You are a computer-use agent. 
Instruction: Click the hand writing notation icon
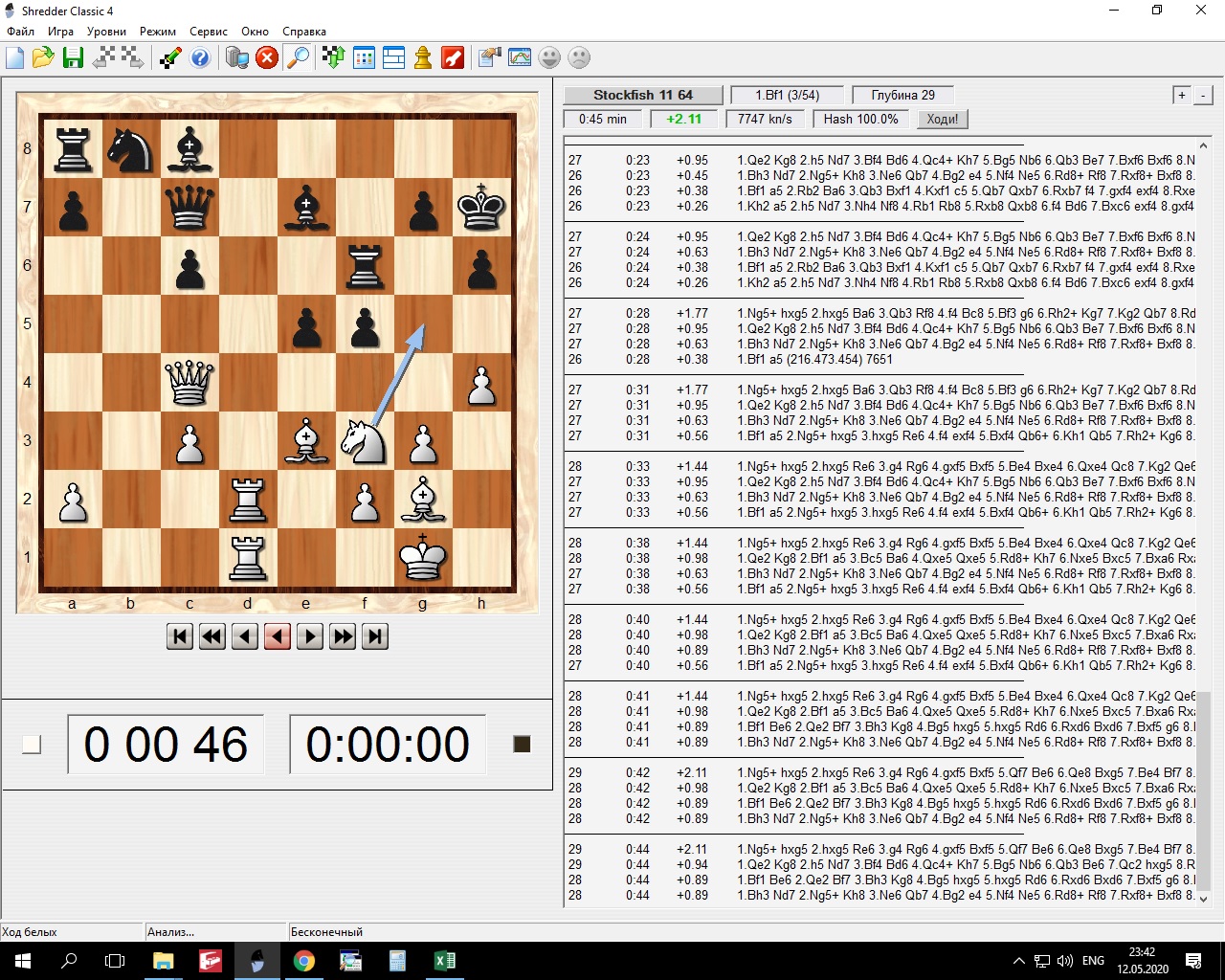click(490, 57)
